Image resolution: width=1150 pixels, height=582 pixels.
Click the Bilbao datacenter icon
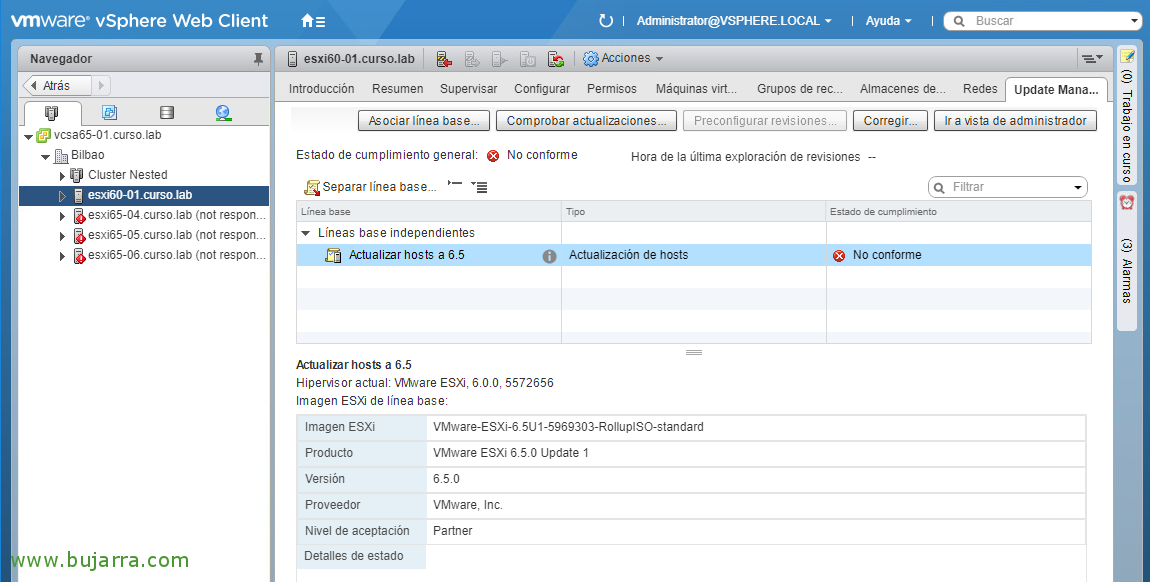62,155
